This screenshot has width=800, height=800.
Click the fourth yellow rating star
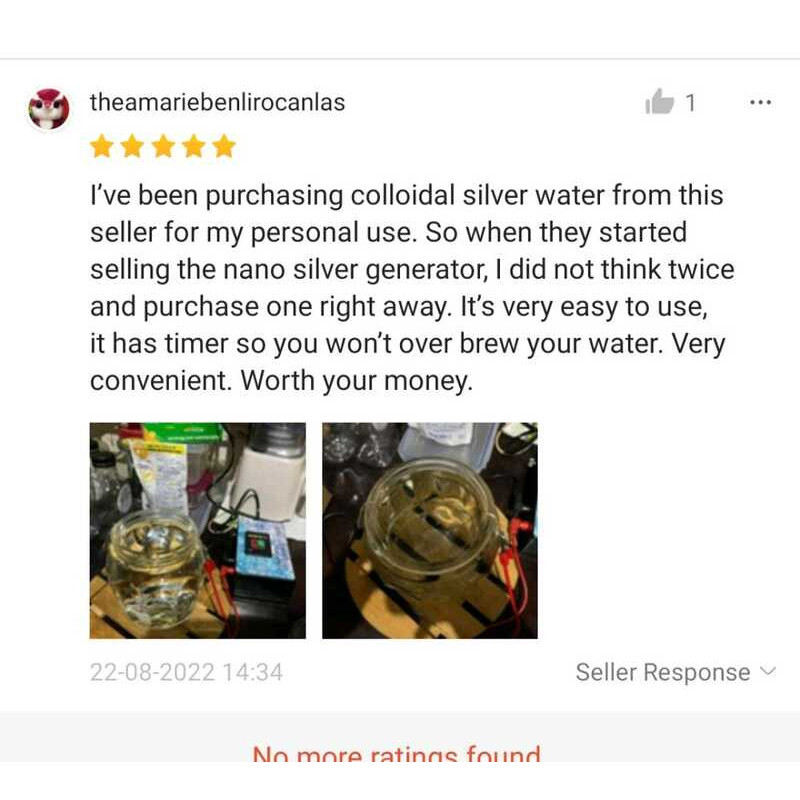[194, 146]
